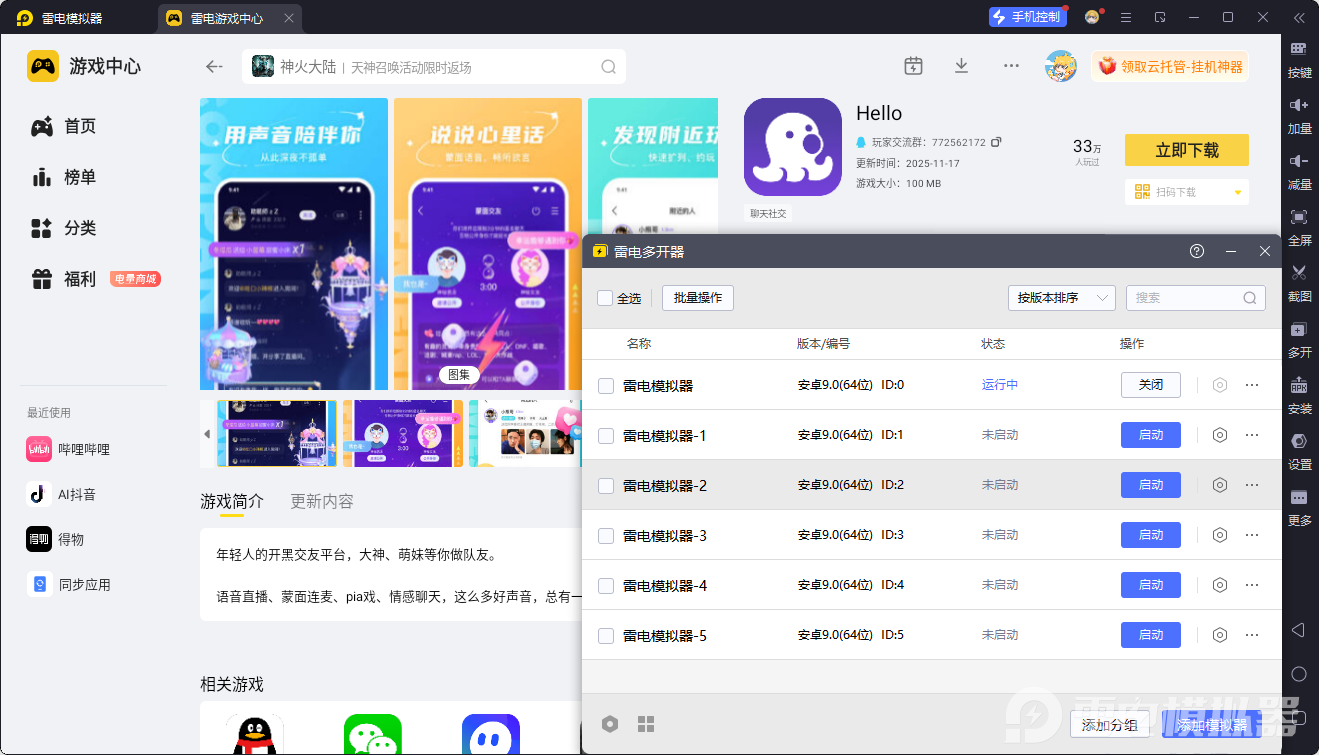Click the volume up (加量) icon

1299,106
